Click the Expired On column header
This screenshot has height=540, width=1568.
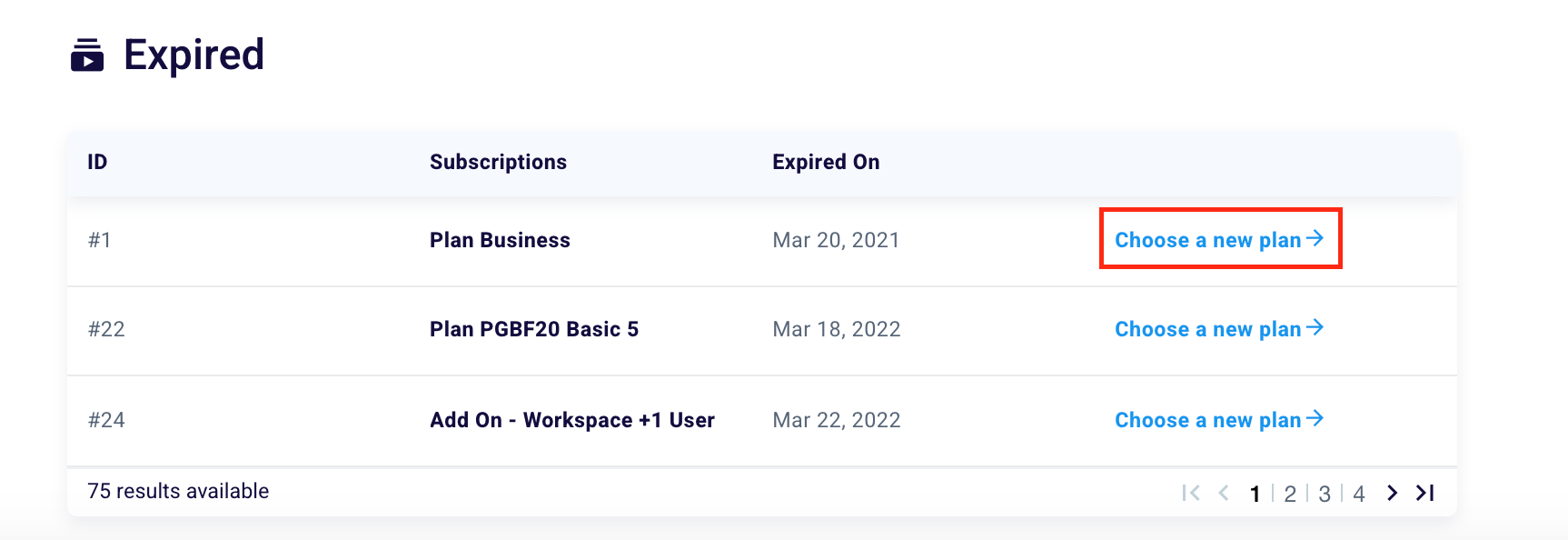coord(826,162)
